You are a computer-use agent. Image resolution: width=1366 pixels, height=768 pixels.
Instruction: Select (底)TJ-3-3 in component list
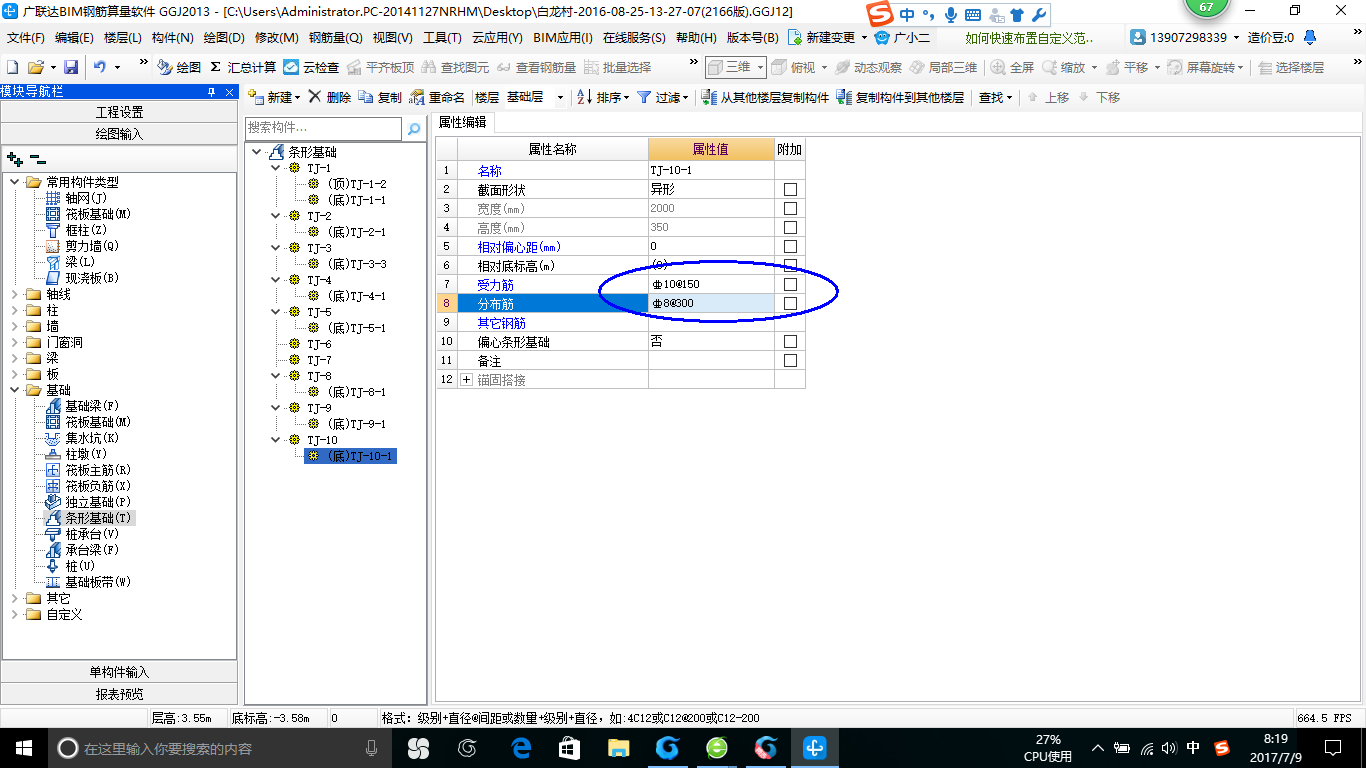356,264
